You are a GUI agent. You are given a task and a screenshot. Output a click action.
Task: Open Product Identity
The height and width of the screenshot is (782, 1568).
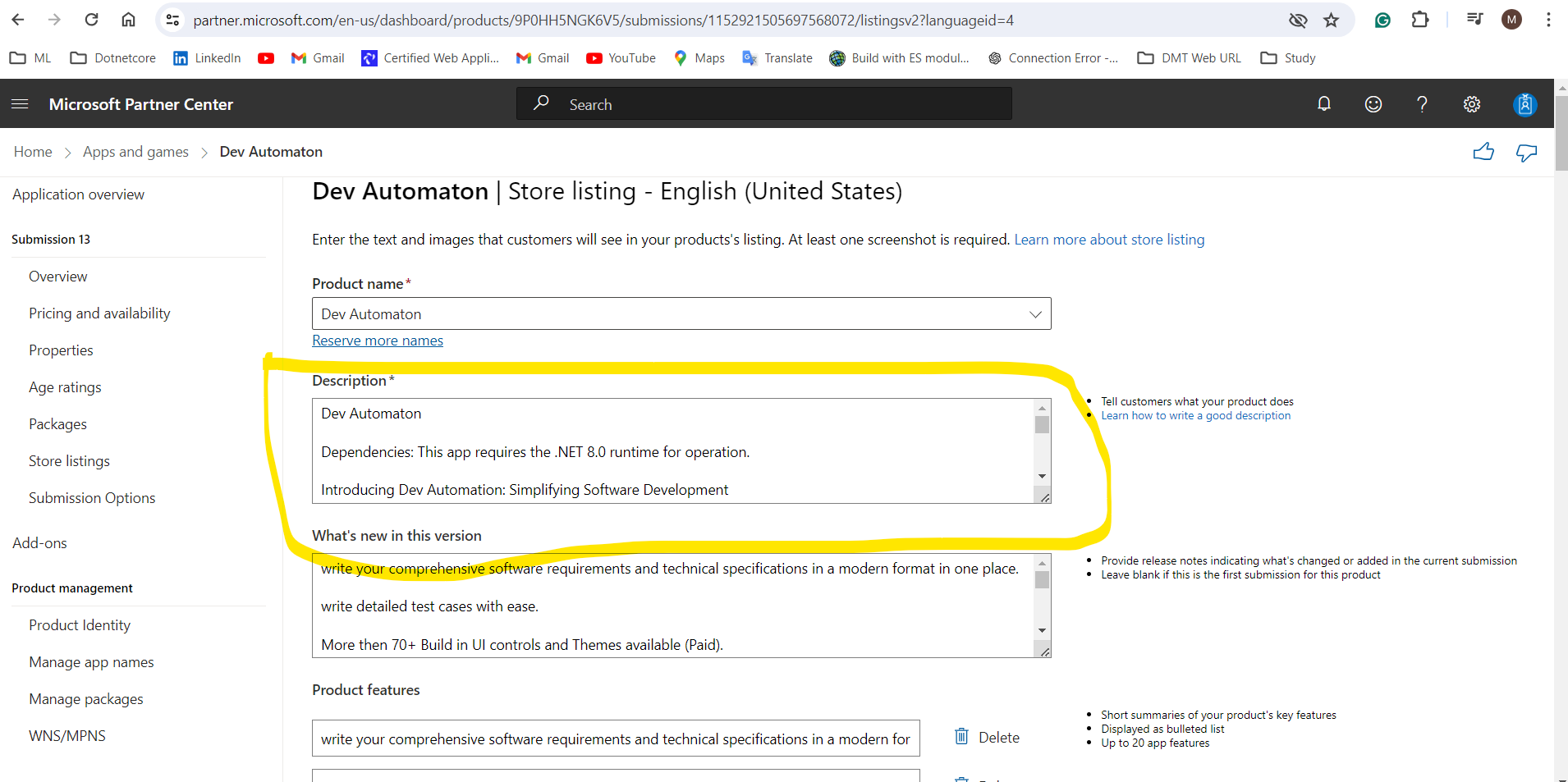pos(80,625)
